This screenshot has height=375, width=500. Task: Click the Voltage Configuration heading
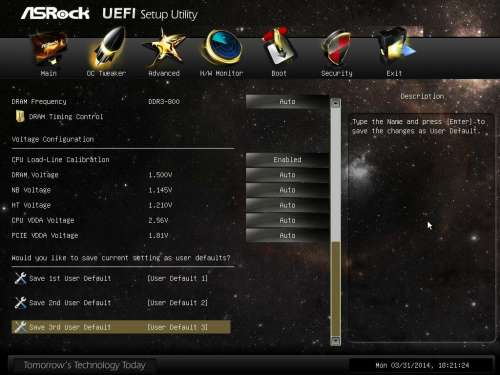click(x=53, y=139)
